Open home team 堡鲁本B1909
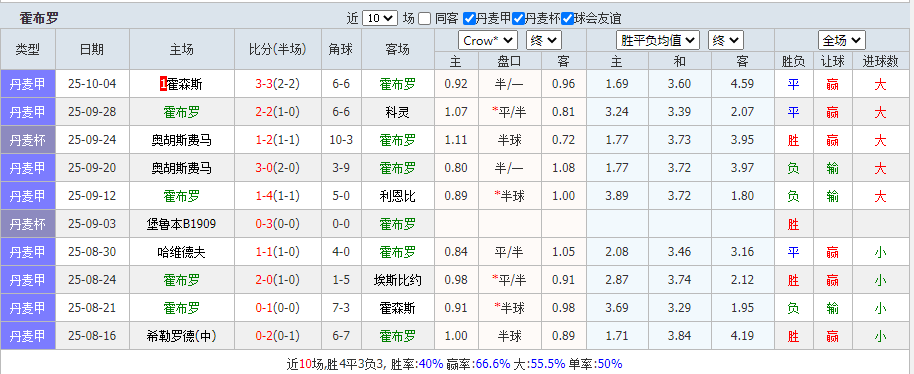This screenshot has height=374, width=914. 181,224
